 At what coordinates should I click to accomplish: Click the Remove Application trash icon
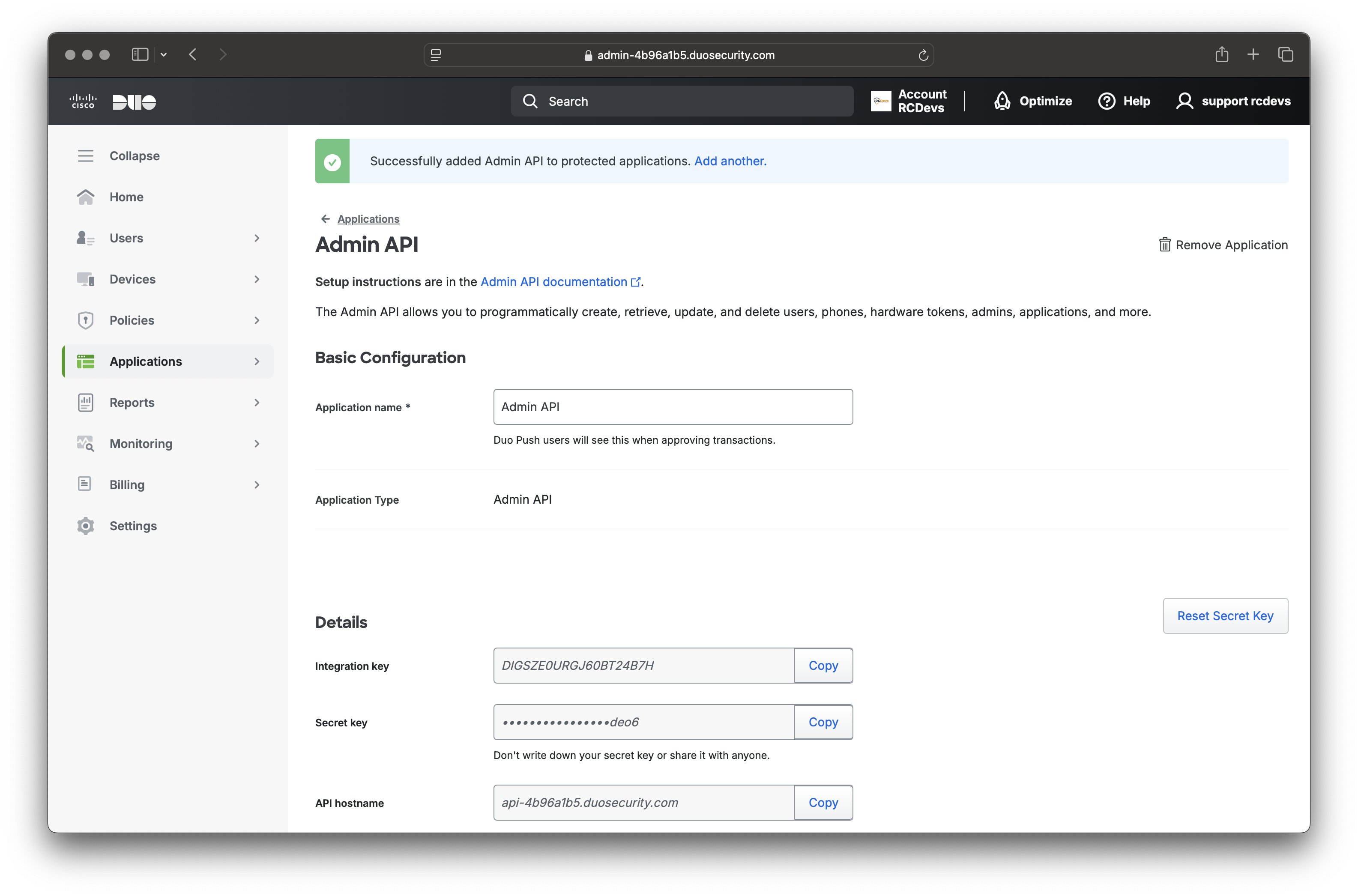(1165, 245)
